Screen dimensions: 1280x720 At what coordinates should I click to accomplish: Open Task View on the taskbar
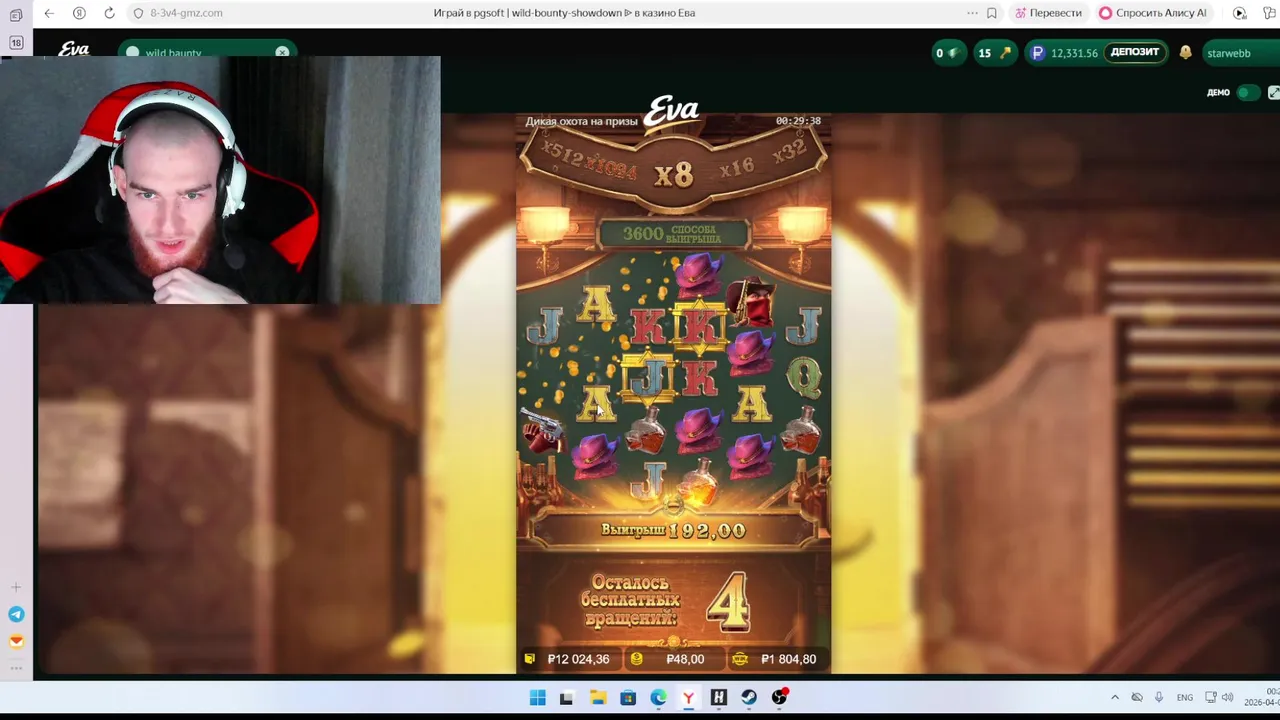pos(567,697)
